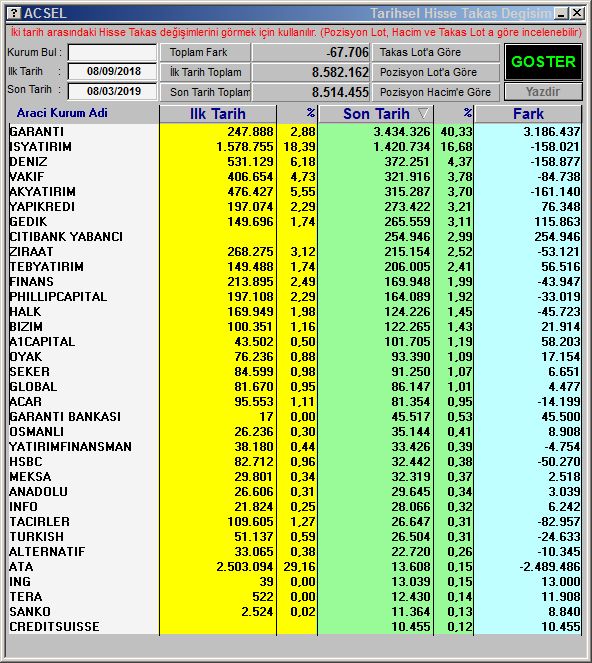Select Pozisyon Hacim'e Göre option

436,92
